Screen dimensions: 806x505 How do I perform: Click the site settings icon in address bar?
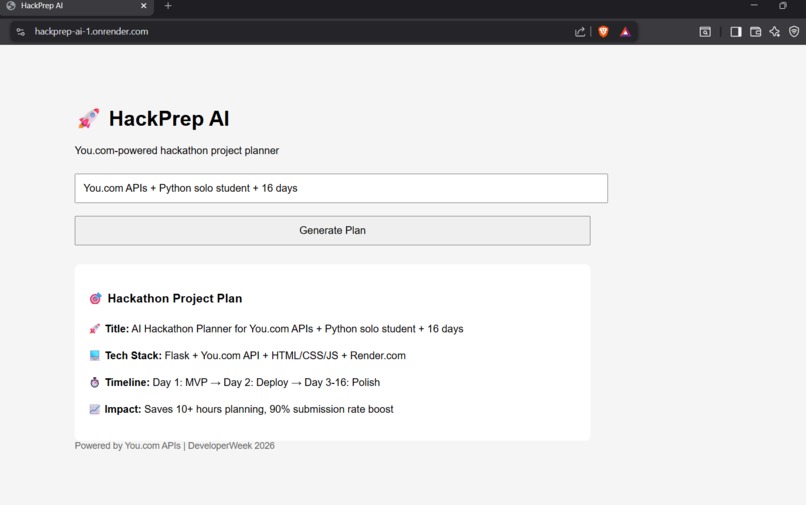coord(21,32)
